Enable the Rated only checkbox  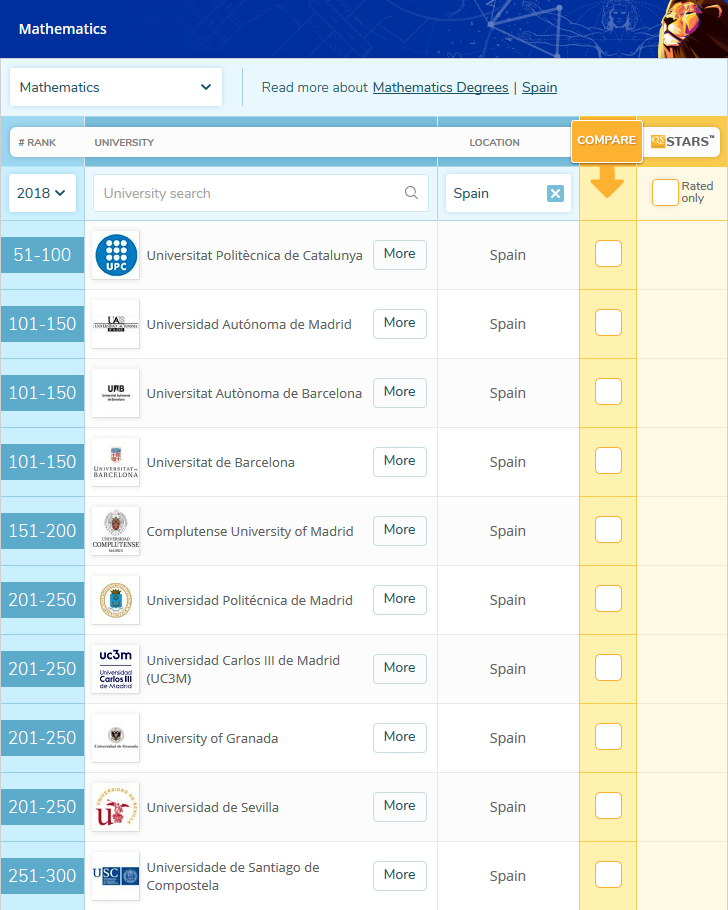click(x=665, y=193)
